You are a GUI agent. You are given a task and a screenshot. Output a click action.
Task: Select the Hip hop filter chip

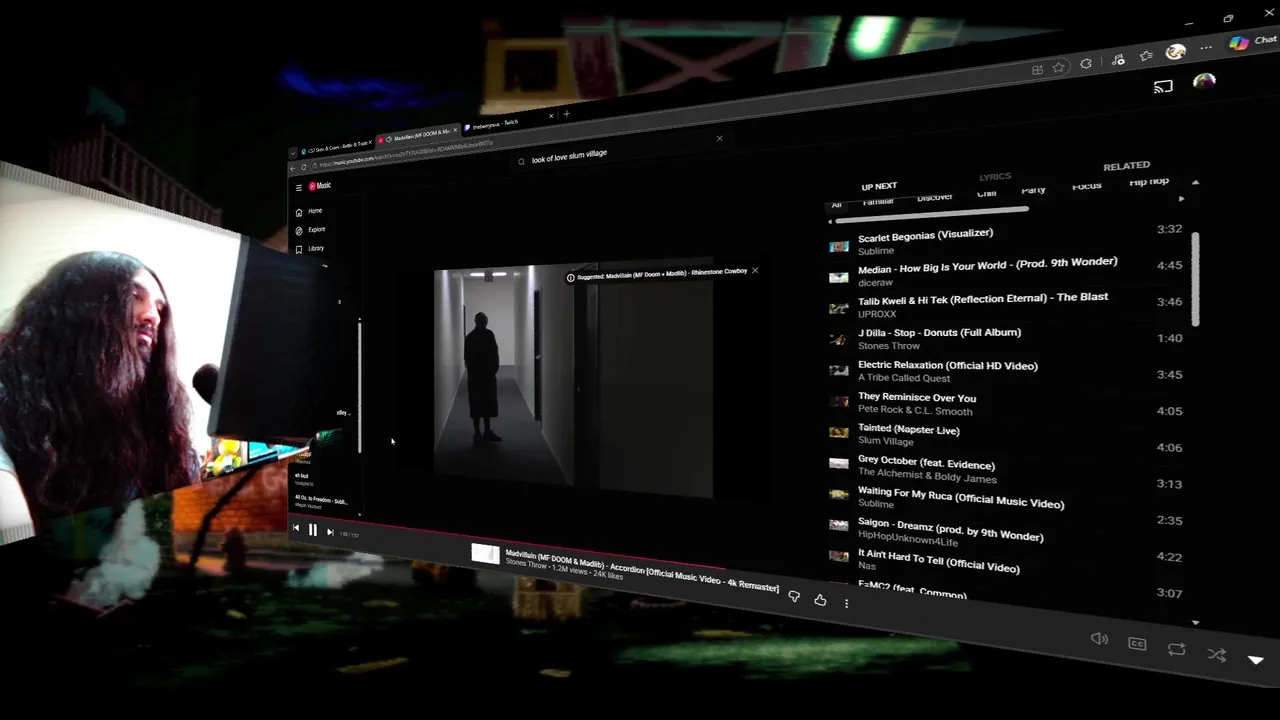[x=1149, y=181]
